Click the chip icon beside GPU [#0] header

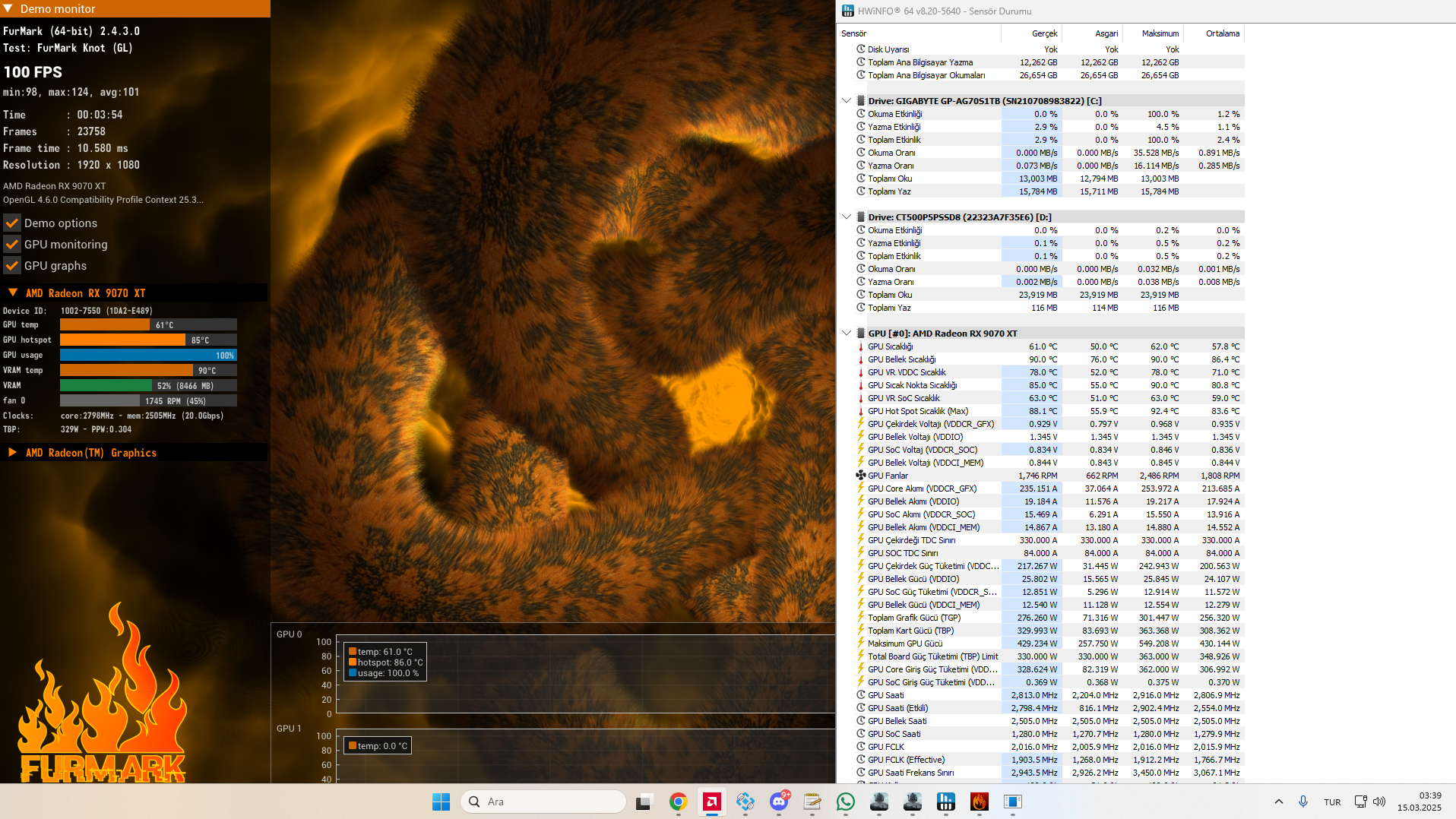pos(861,333)
